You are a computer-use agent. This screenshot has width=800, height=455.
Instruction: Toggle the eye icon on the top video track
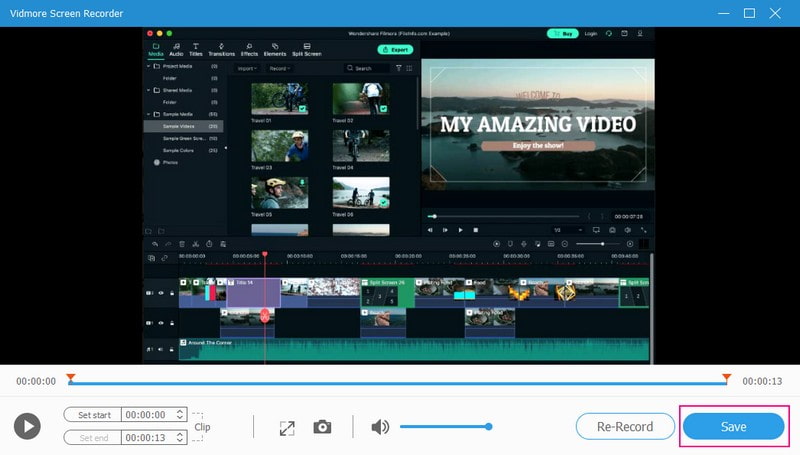pyautogui.click(x=161, y=293)
